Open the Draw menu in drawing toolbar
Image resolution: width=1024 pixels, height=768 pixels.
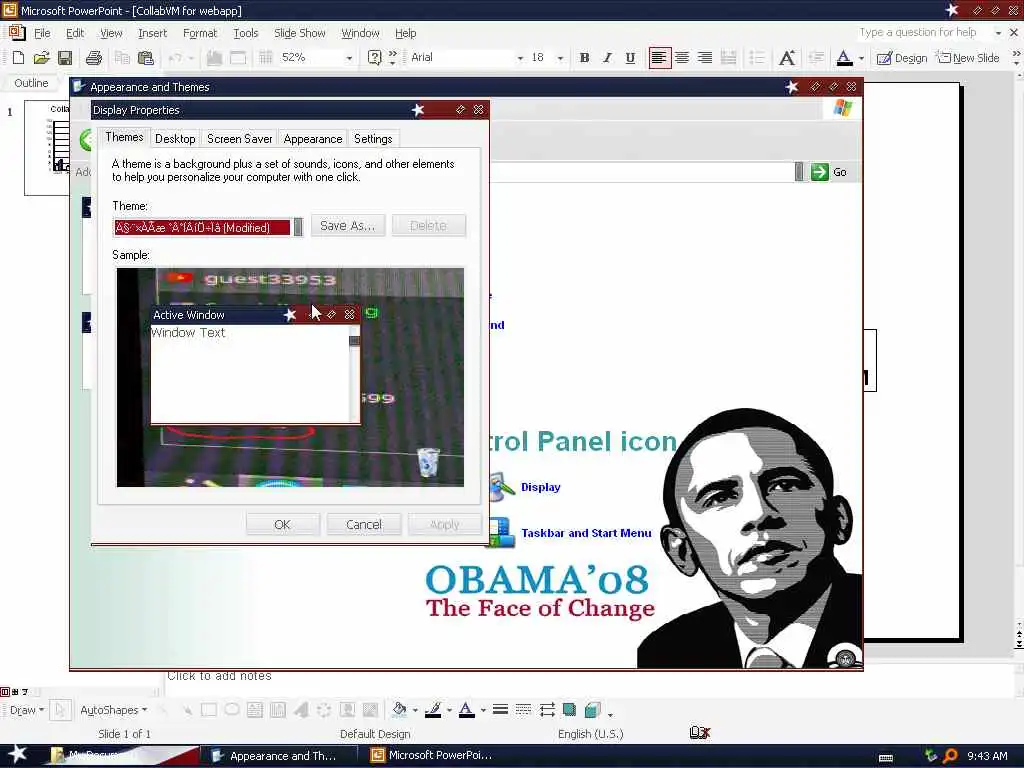[26, 710]
